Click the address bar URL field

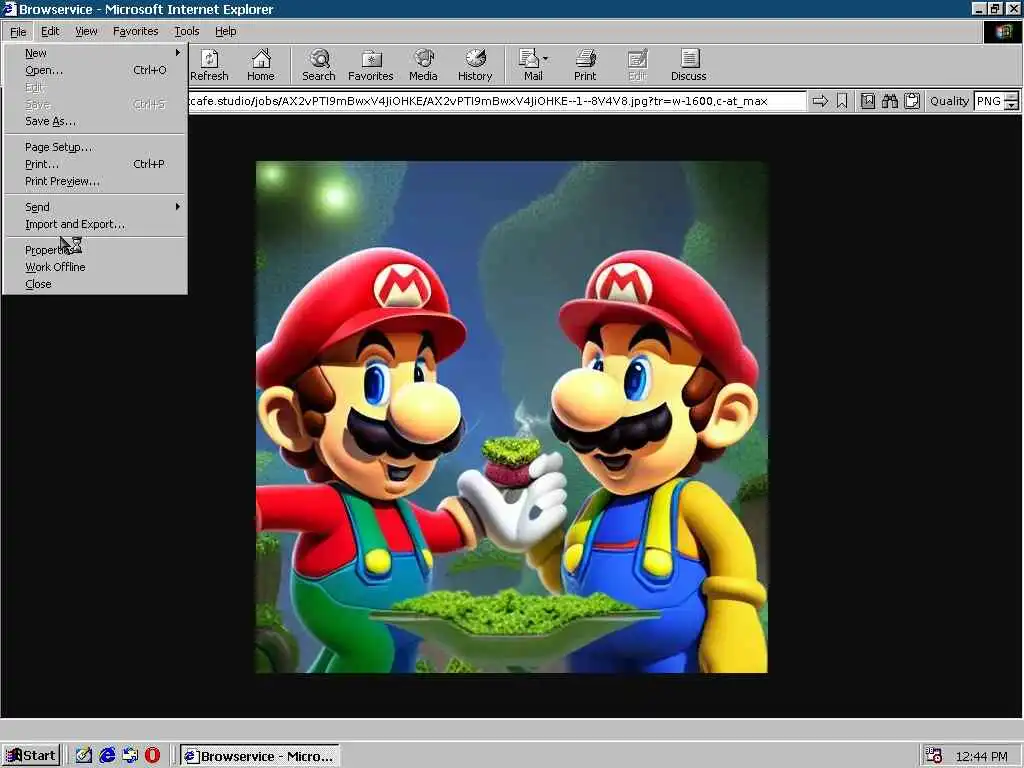click(x=496, y=101)
